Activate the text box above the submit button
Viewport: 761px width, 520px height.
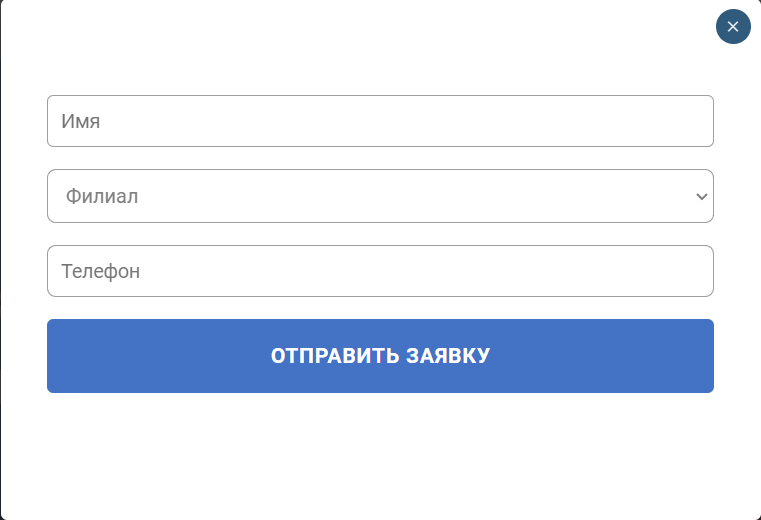(x=380, y=271)
